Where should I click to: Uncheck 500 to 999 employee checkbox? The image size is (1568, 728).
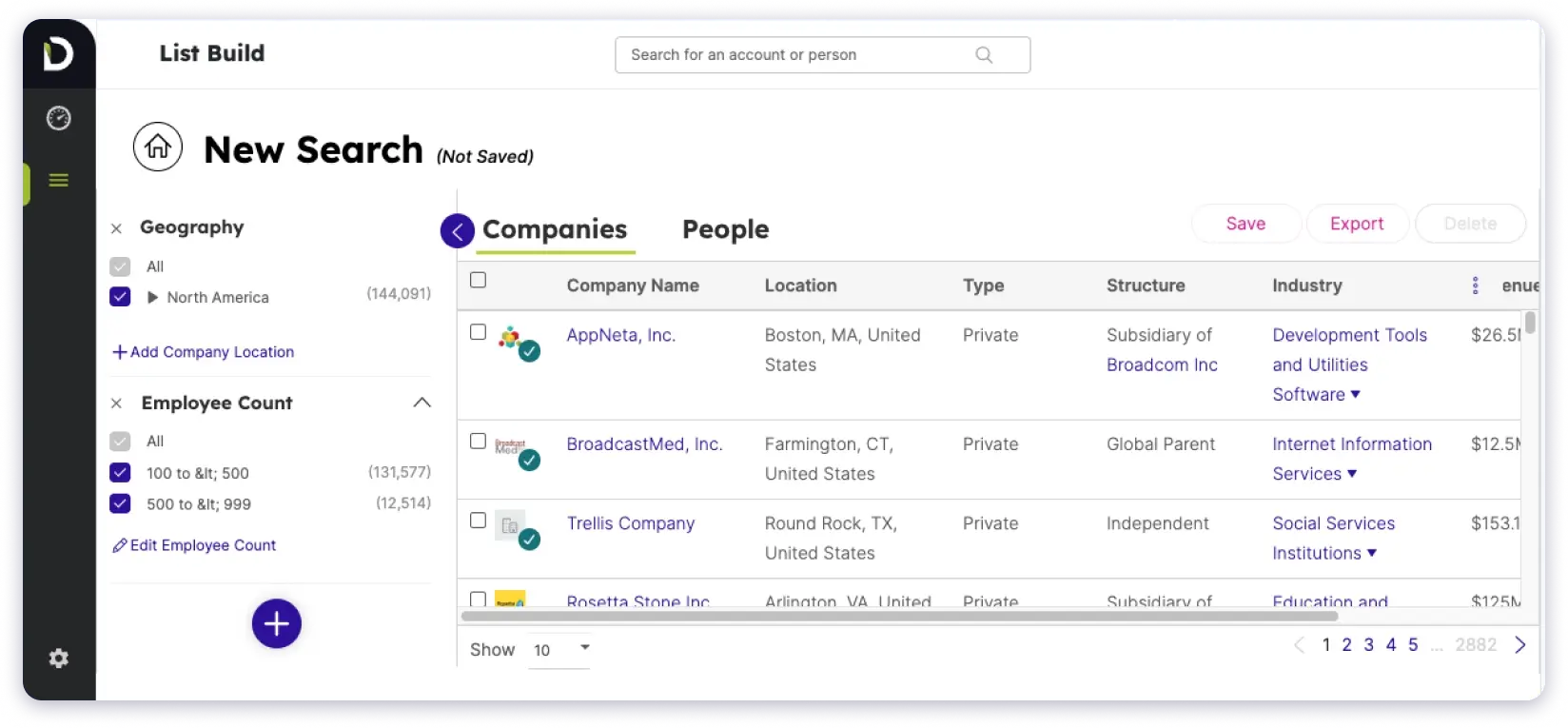pyautogui.click(x=120, y=502)
